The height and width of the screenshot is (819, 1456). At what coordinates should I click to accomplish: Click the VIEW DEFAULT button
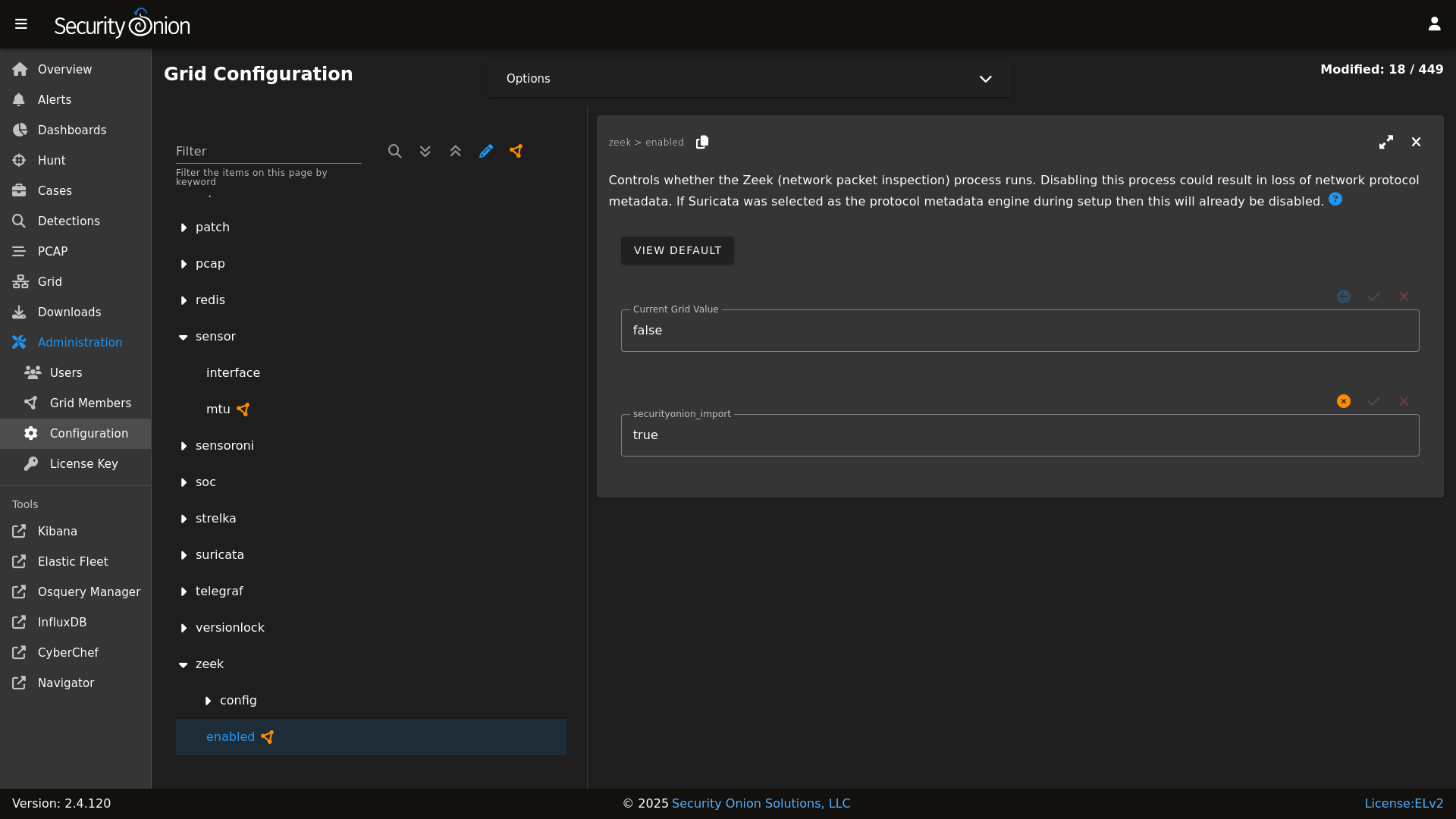pyautogui.click(x=677, y=250)
